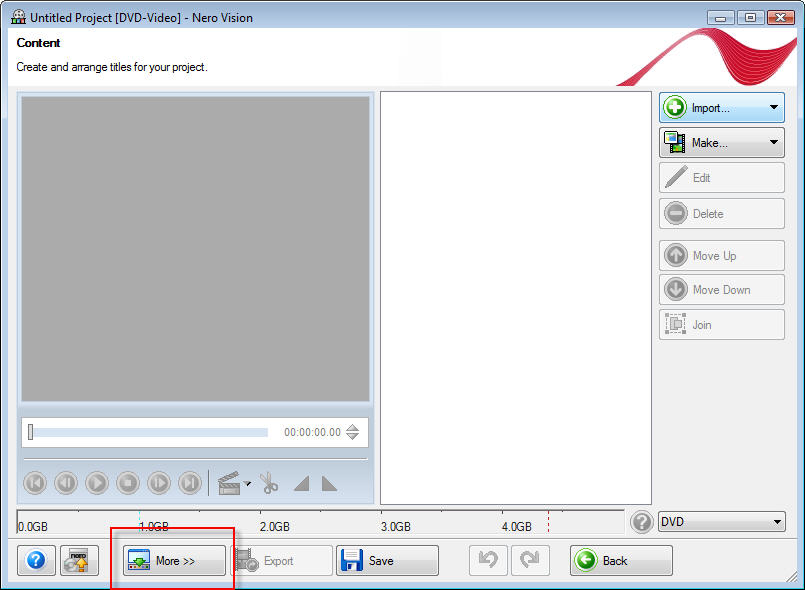Image resolution: width=805 pixels, height=590 pixels.
Task: Click the Nero Vision title bar icon
Action: coord(18,17)
